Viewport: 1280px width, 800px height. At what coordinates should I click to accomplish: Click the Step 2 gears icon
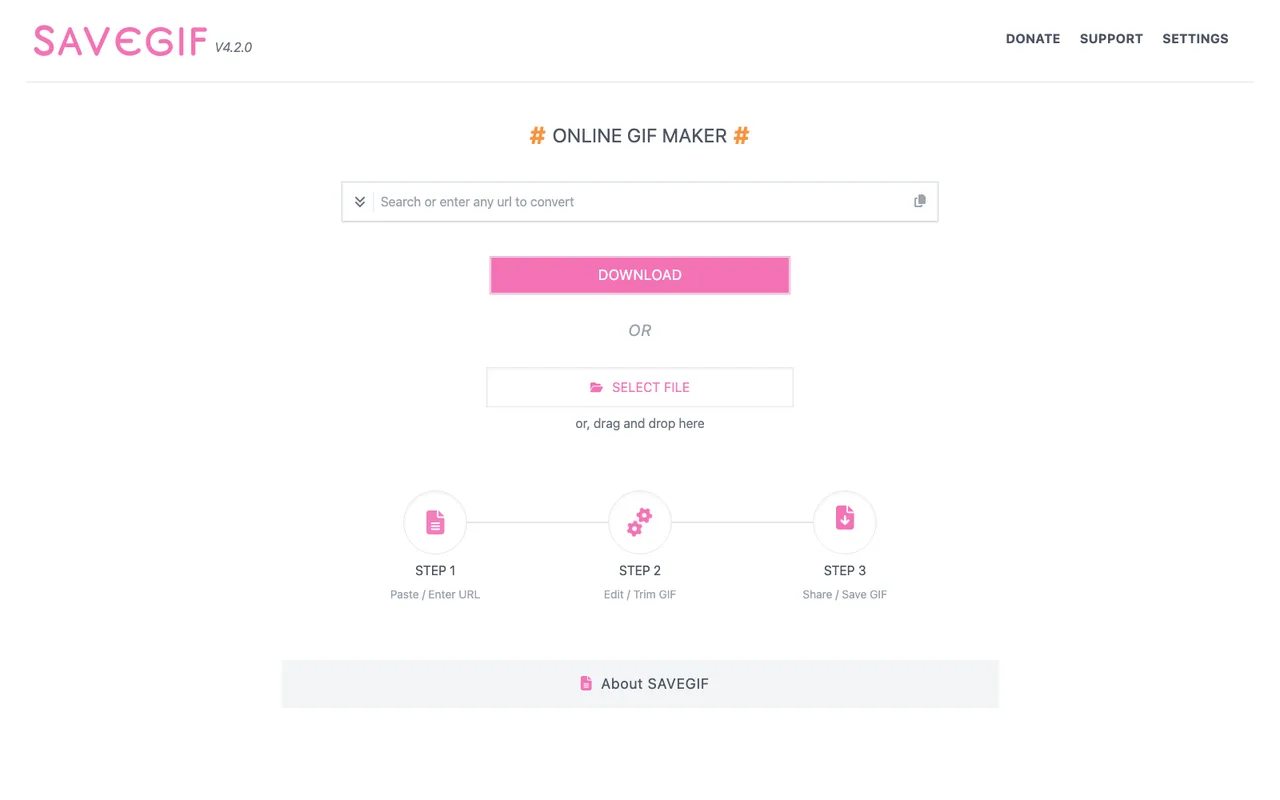tap(640, 521)
